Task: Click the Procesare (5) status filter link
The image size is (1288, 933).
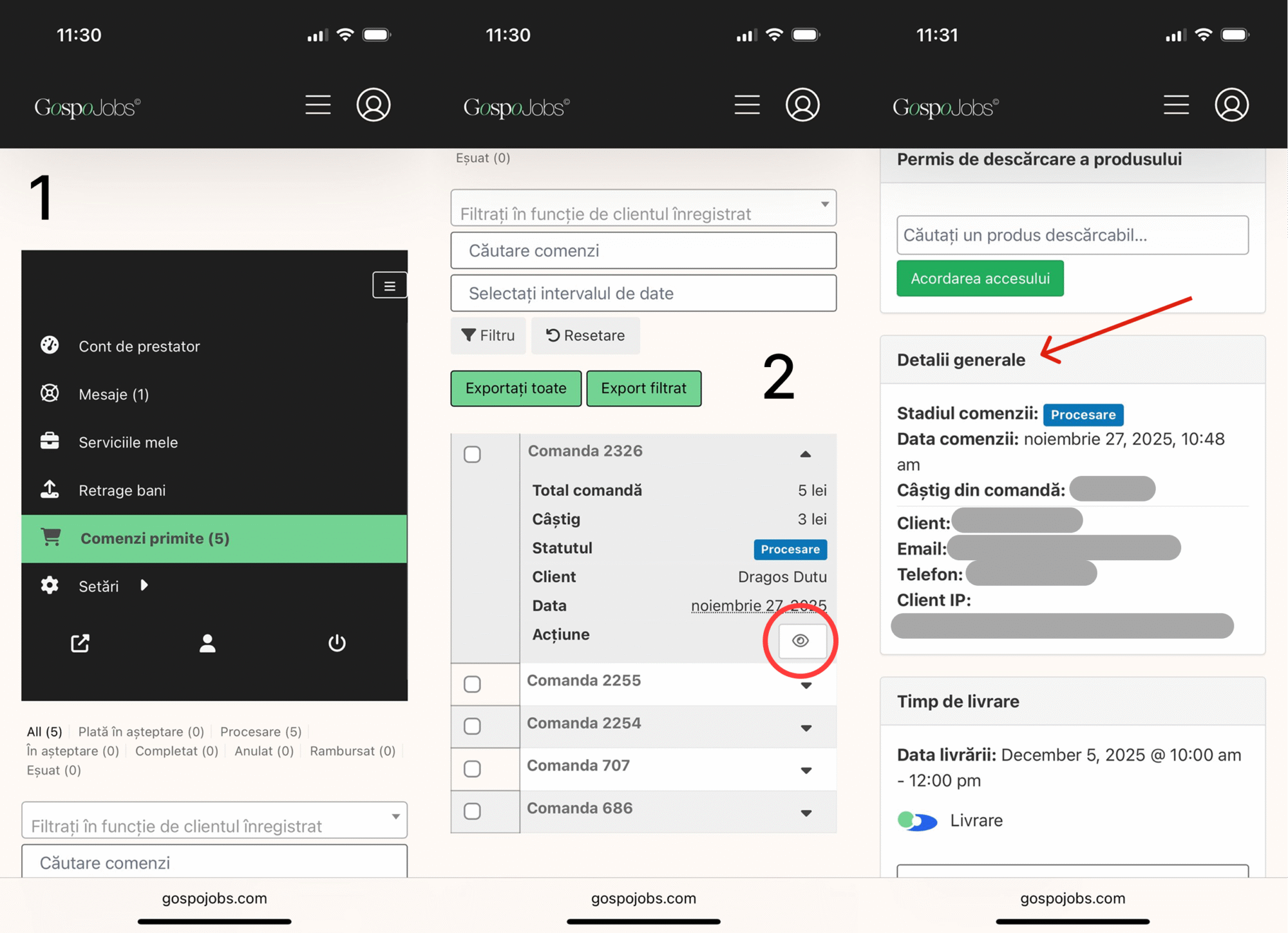Action: pyautogui.click(x=260, y=731)
